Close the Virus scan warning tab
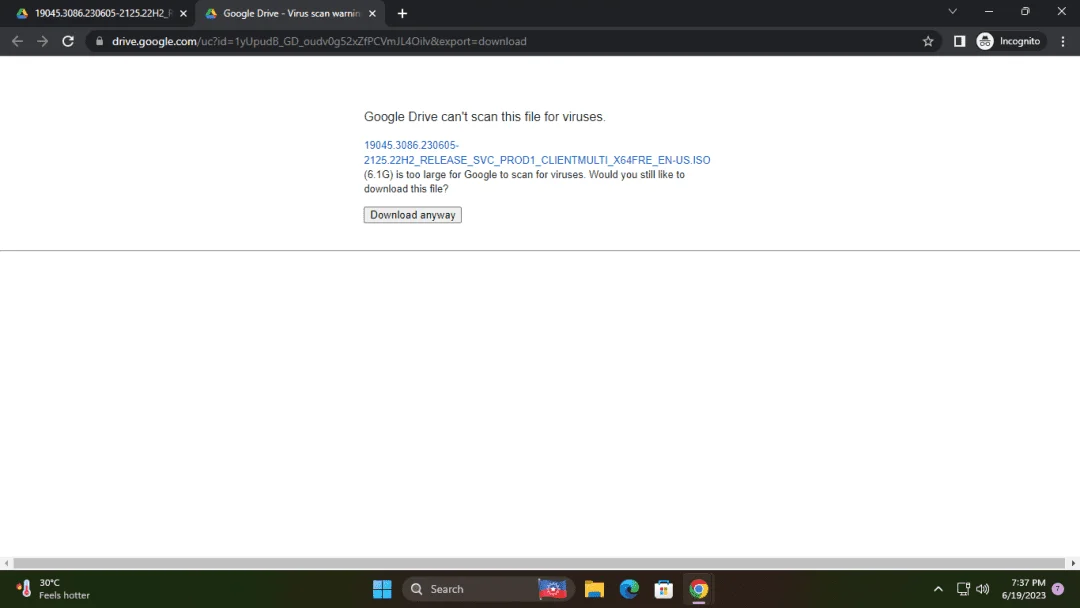Viewport: 1080px width, 608px height. [372, 13]
